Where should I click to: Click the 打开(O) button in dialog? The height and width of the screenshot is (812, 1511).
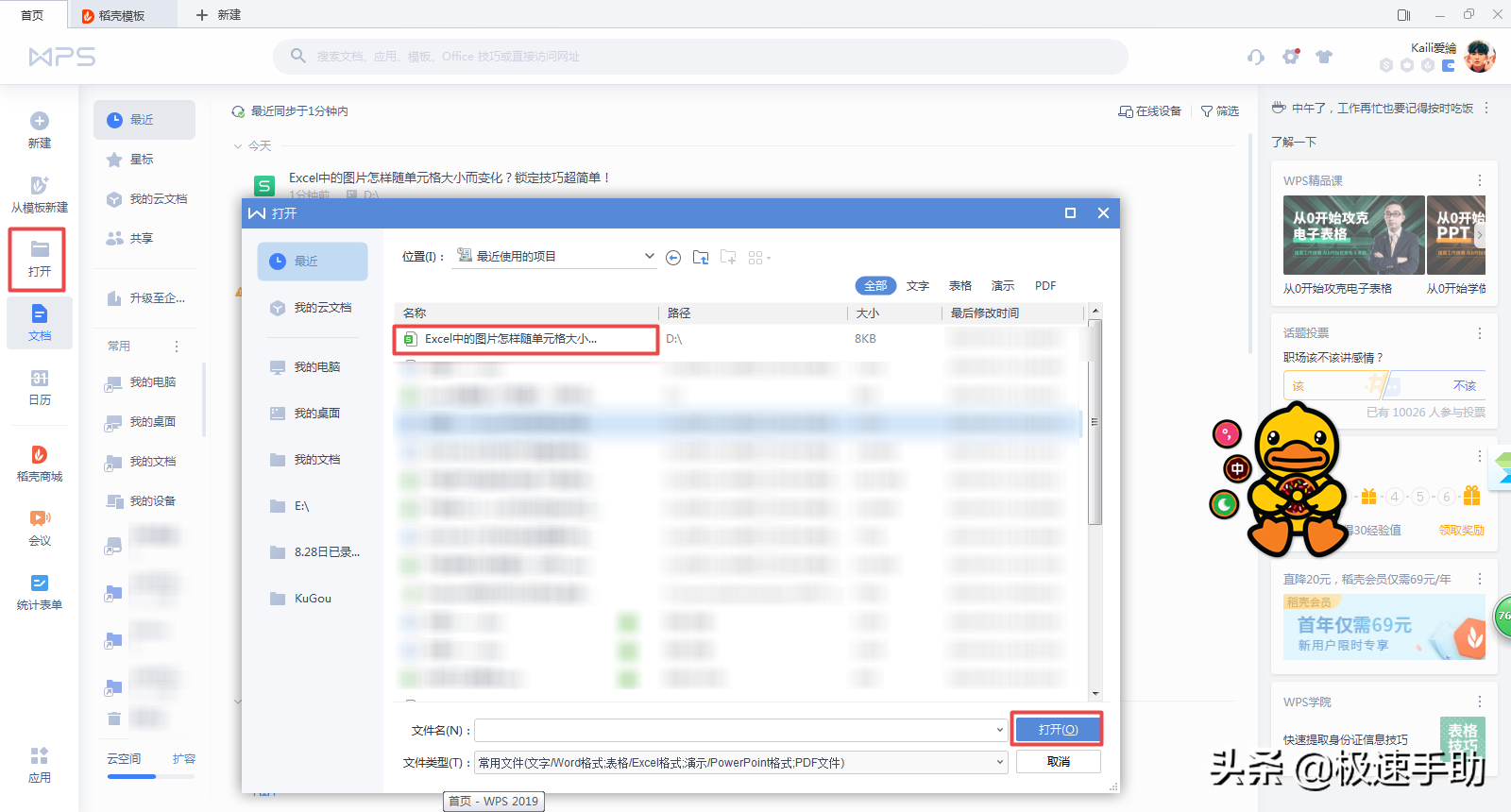pyautogui.click(x=1058, y=730)
